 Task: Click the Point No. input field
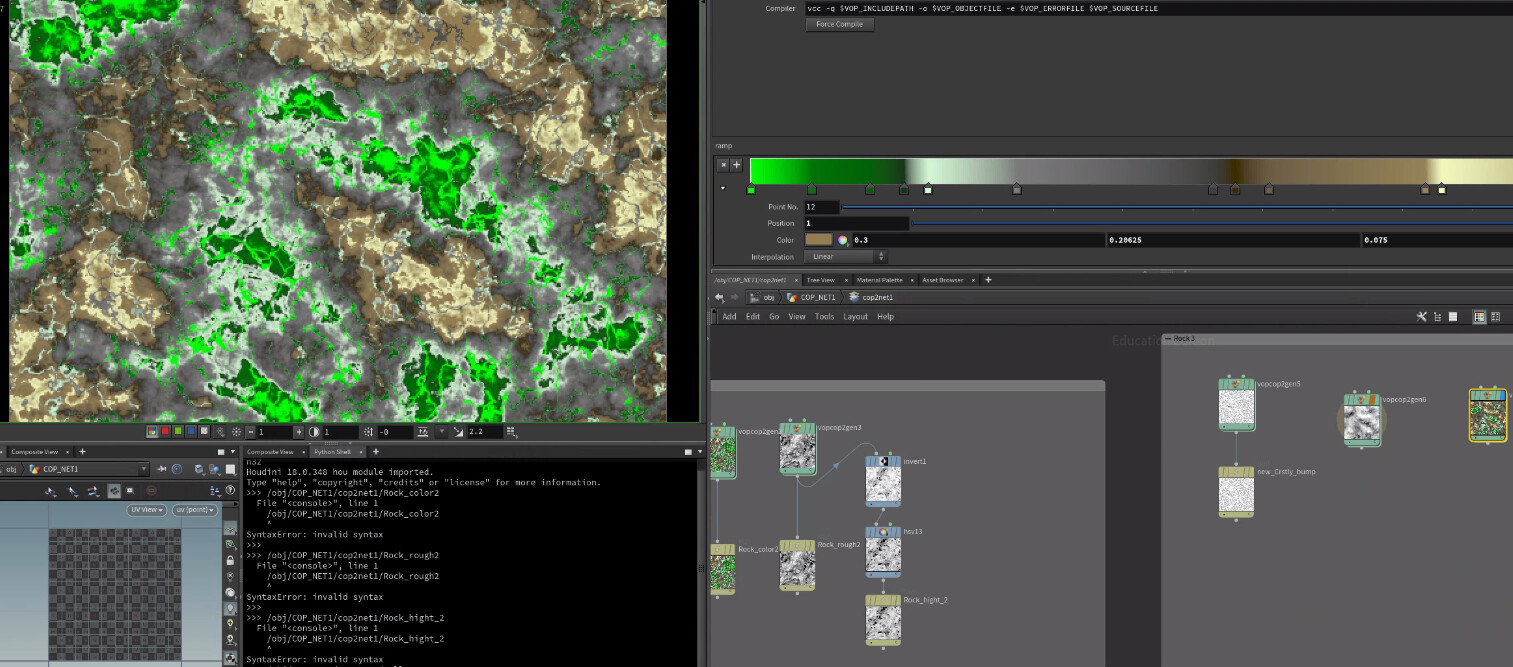pos(821,207)
